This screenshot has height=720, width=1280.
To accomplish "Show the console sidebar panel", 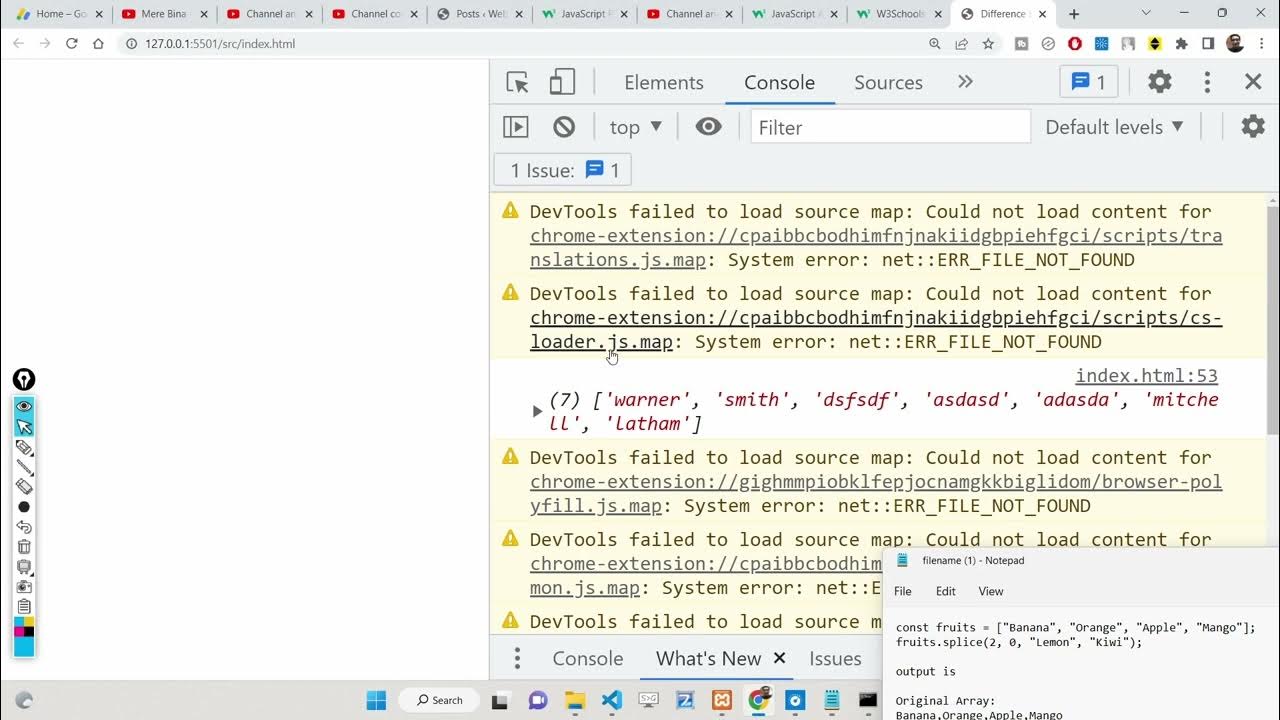I will point(516,127).
